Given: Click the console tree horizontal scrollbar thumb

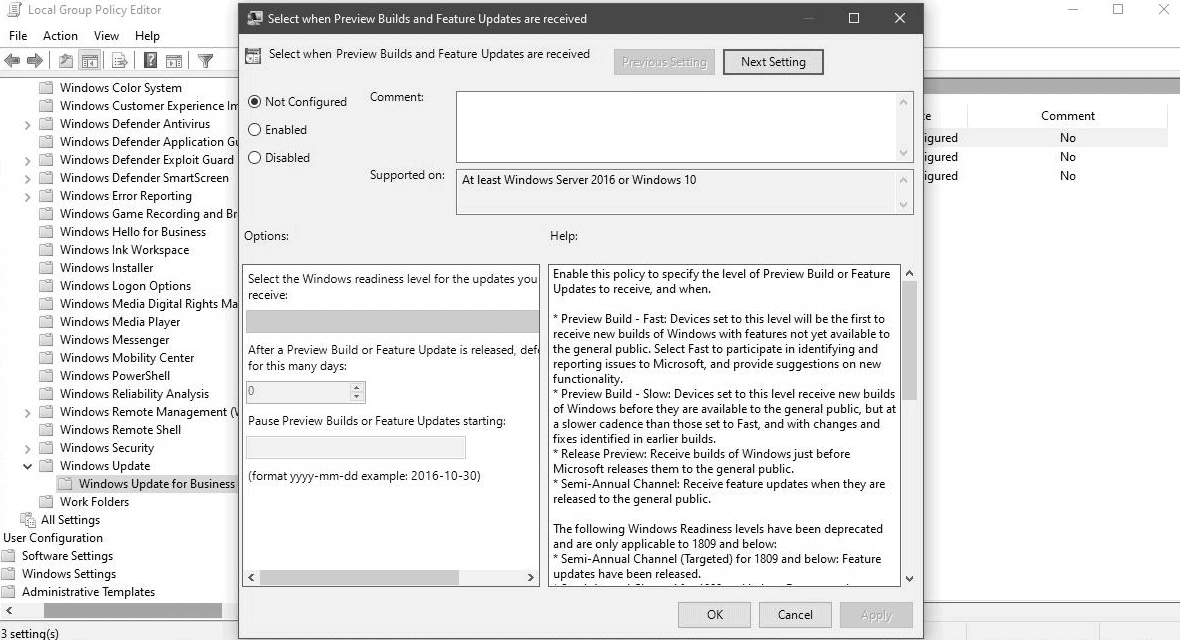Looking at the screenshot, I should tap(132, 610).
